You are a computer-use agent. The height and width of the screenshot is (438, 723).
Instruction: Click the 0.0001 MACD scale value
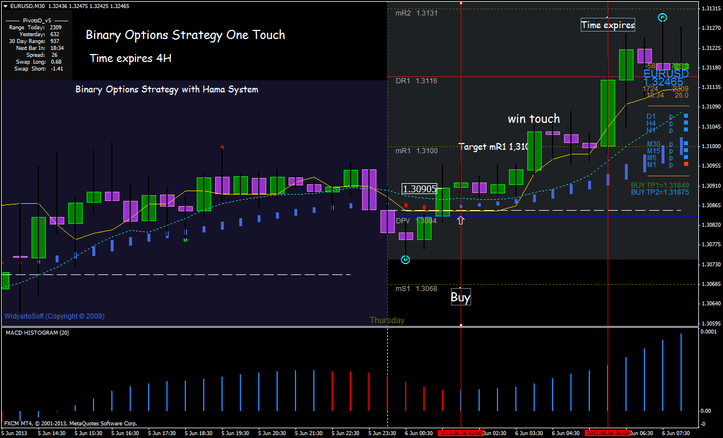(708, 332)
